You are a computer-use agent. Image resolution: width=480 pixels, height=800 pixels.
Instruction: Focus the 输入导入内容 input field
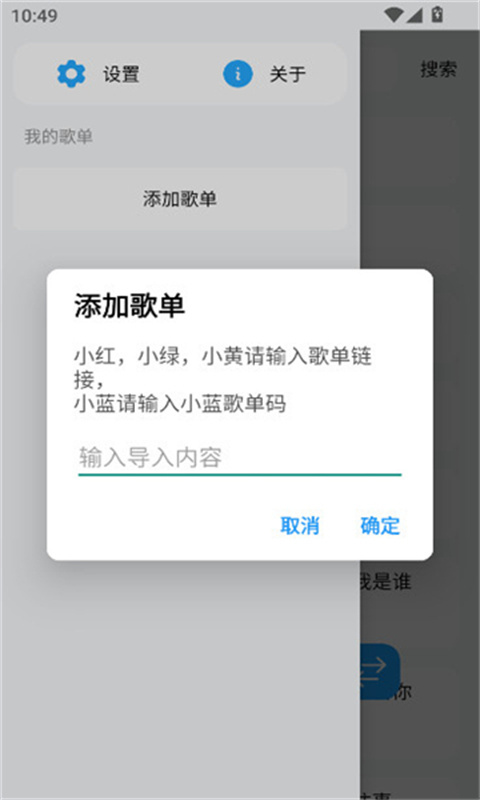click(240, 458)
